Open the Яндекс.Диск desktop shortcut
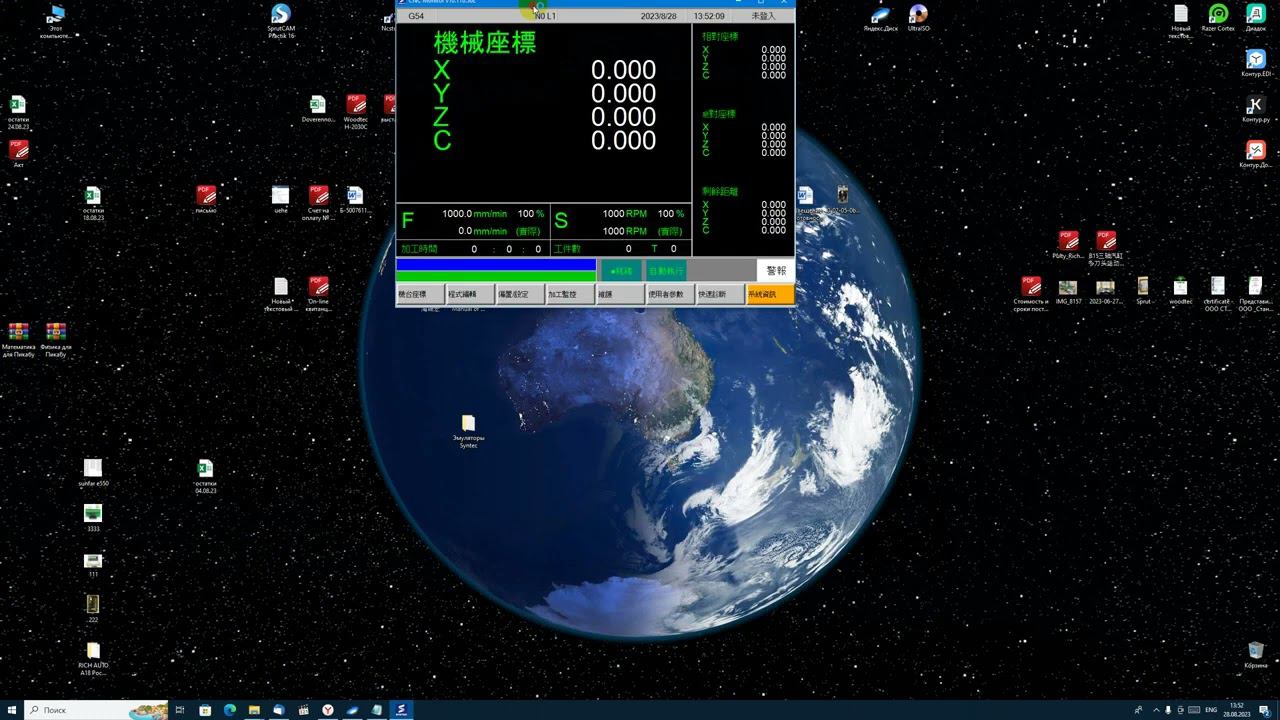Screen dimensions: 1280x720 point(880,18)
